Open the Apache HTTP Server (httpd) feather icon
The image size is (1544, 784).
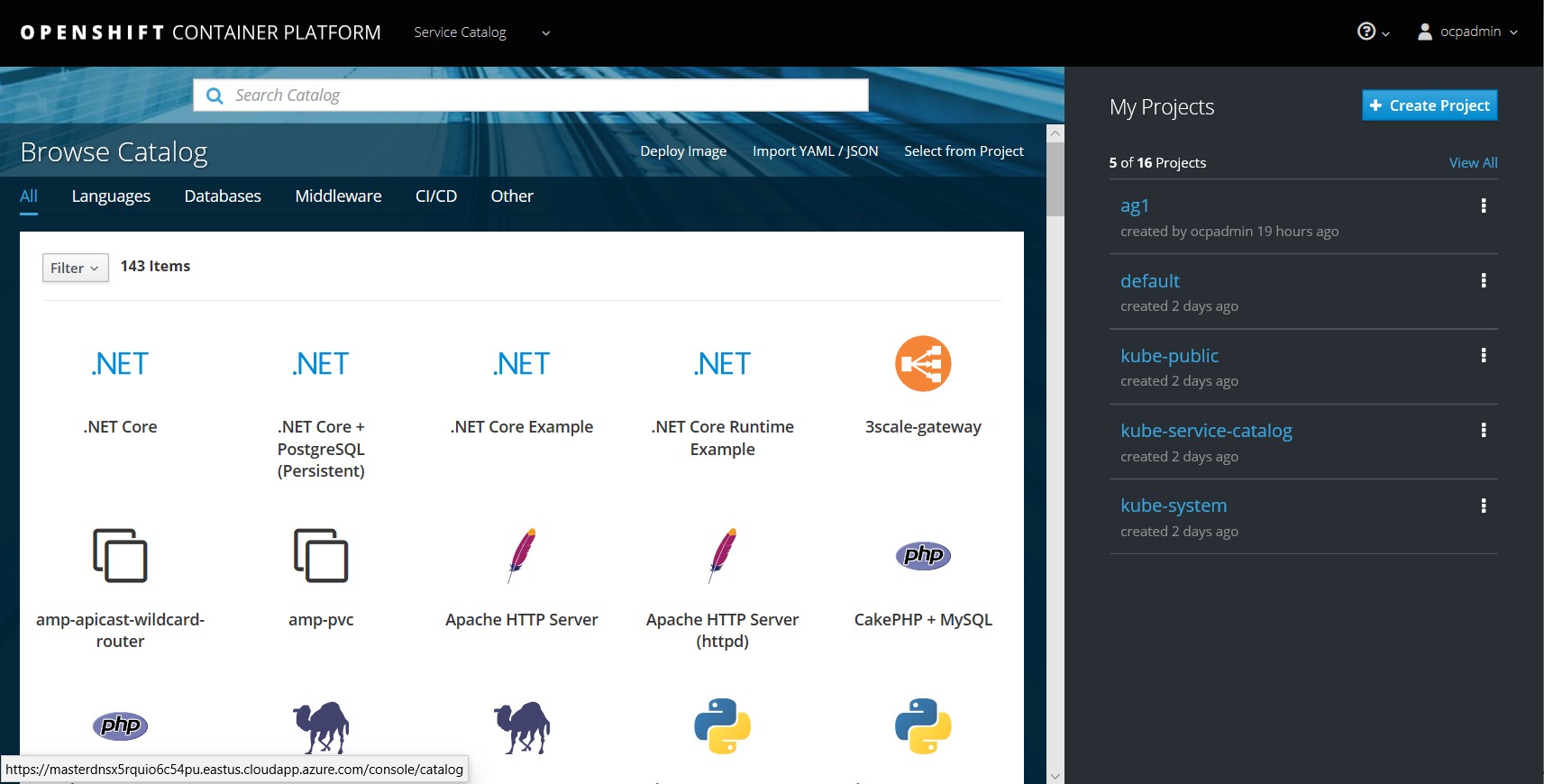[723, 555]
